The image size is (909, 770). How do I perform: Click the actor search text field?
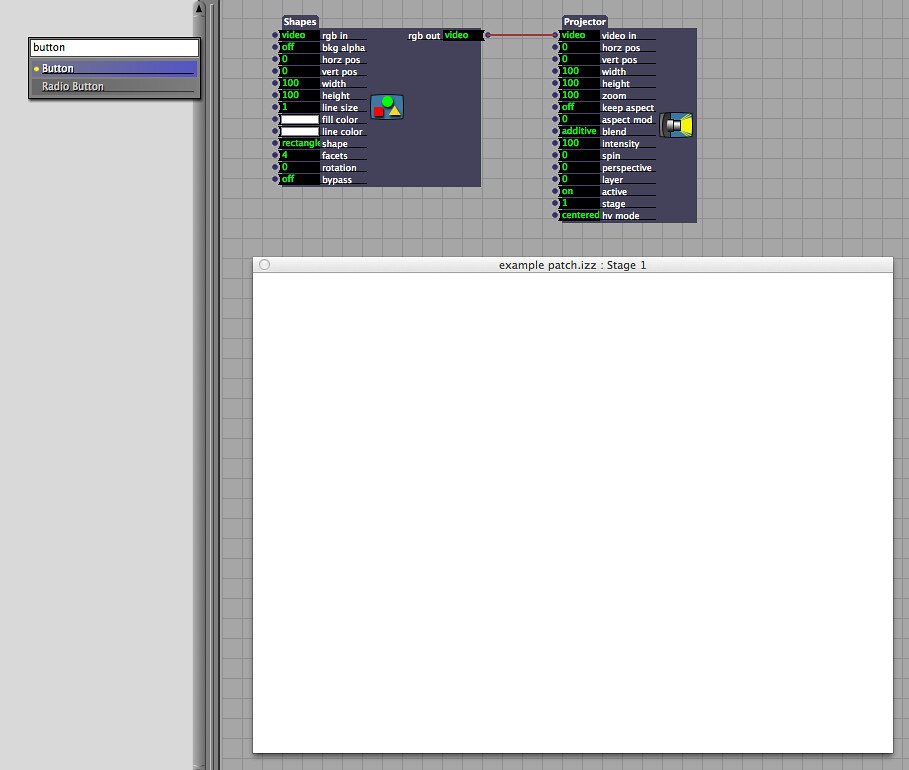114,47
